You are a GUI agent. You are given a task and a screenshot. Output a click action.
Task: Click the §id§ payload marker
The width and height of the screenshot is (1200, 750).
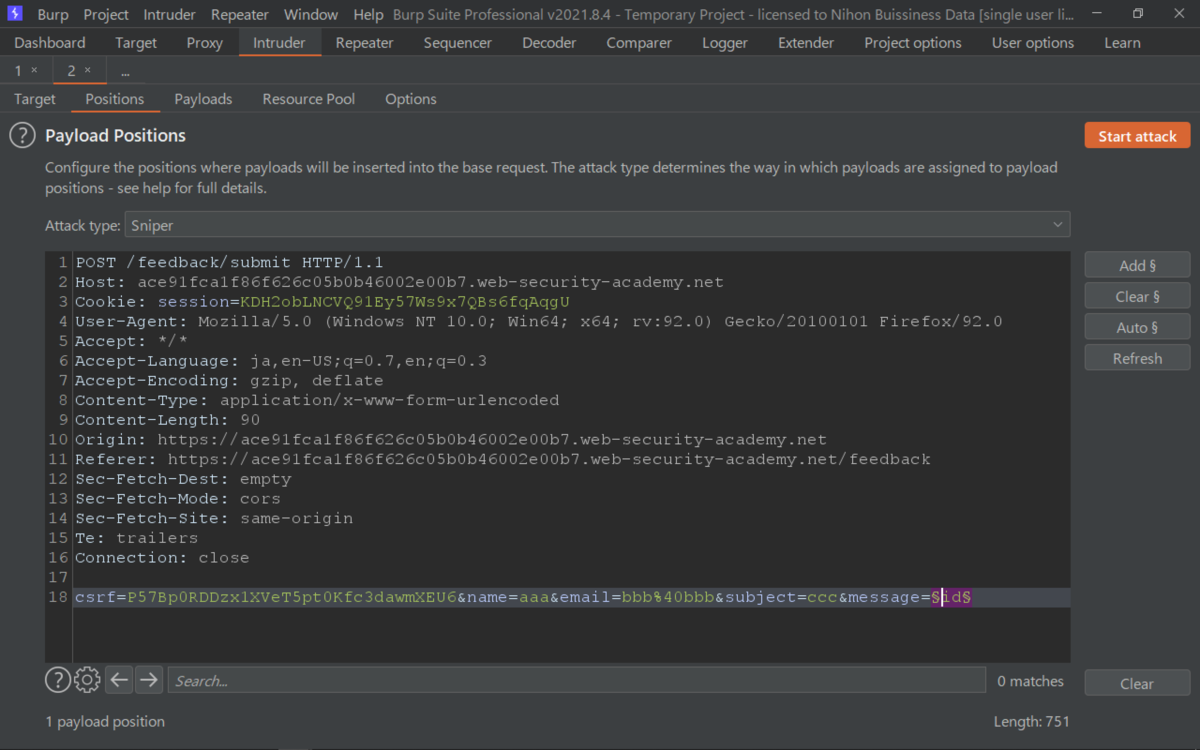(951, 597)
